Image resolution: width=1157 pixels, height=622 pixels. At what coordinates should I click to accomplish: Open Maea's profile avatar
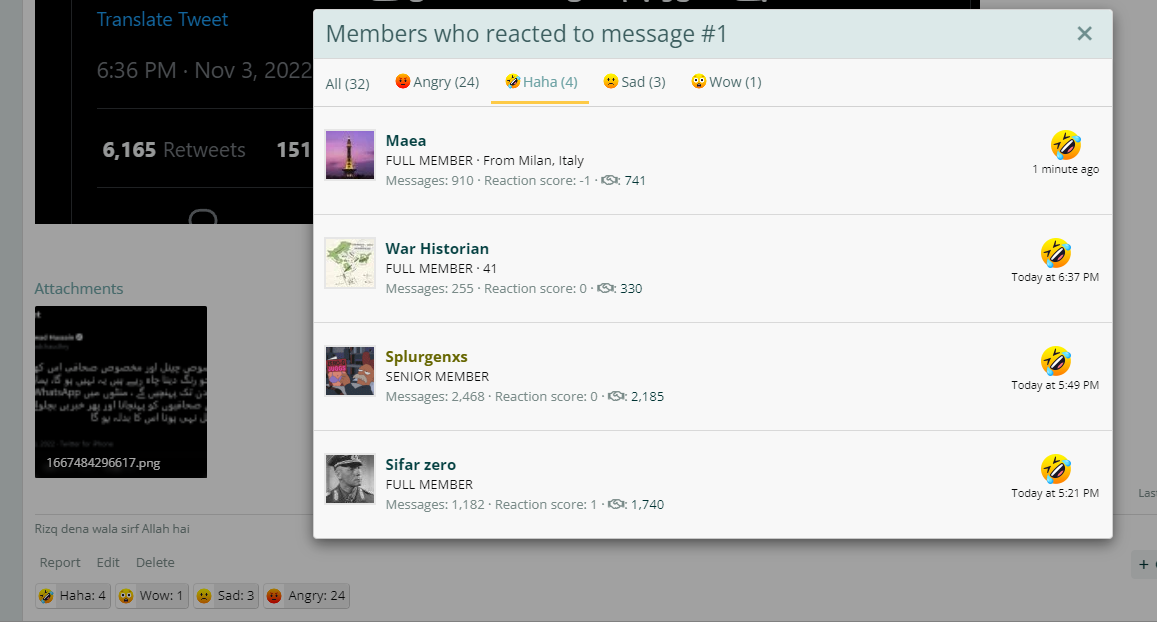350,155
